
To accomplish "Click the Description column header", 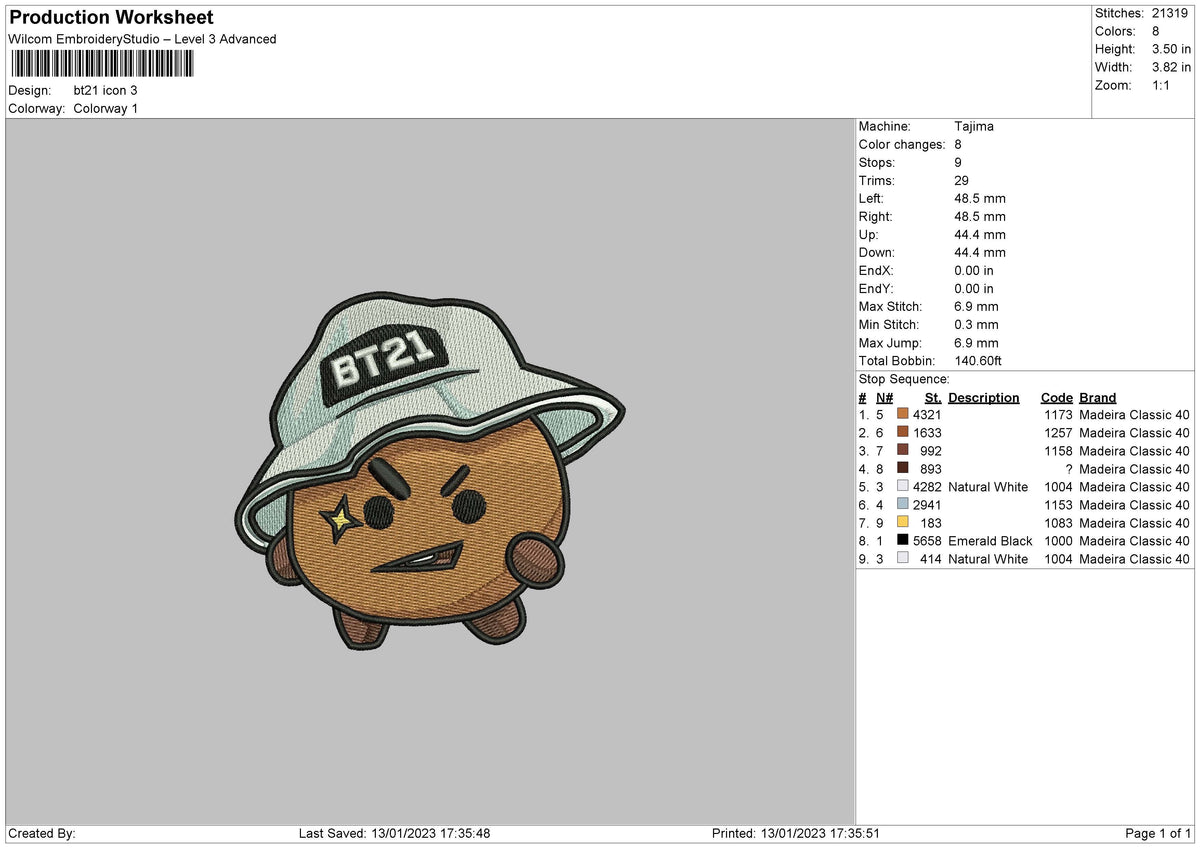I will point(984,397).
